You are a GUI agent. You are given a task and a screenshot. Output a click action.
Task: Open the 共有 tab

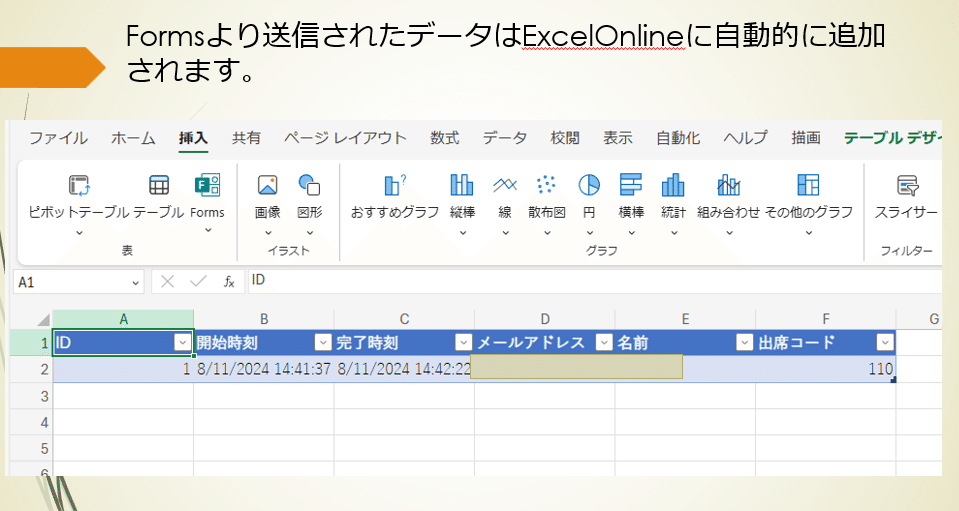click(x=246, y=138)
